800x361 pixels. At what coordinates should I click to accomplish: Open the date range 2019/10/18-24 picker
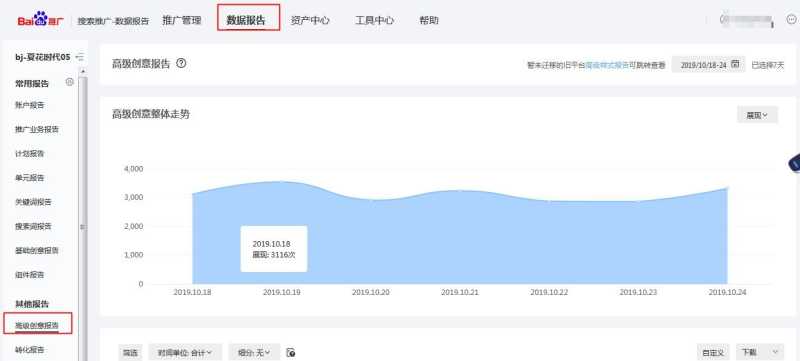[x=708, y=65]
